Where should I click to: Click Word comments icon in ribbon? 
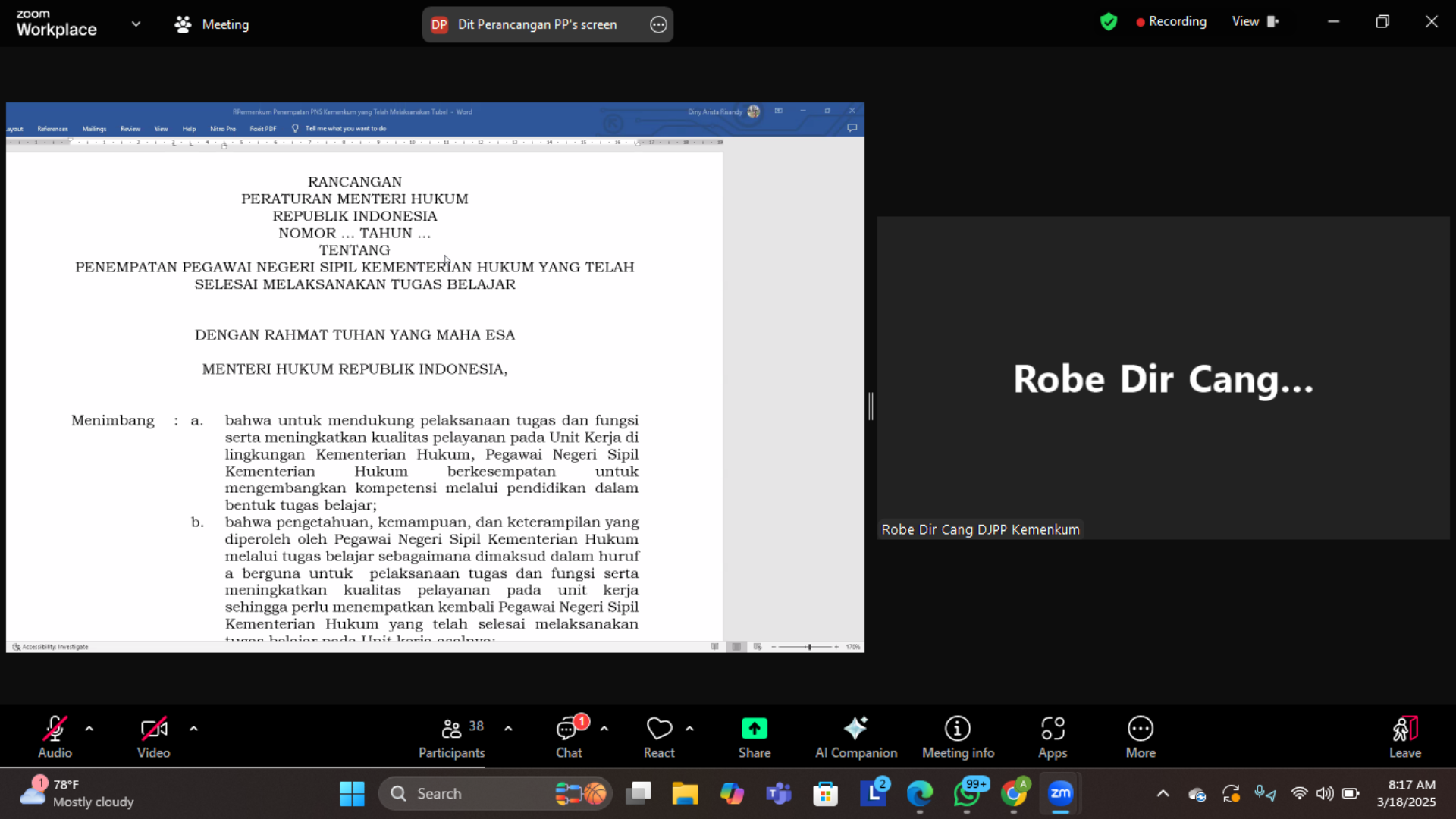[852, 128]
